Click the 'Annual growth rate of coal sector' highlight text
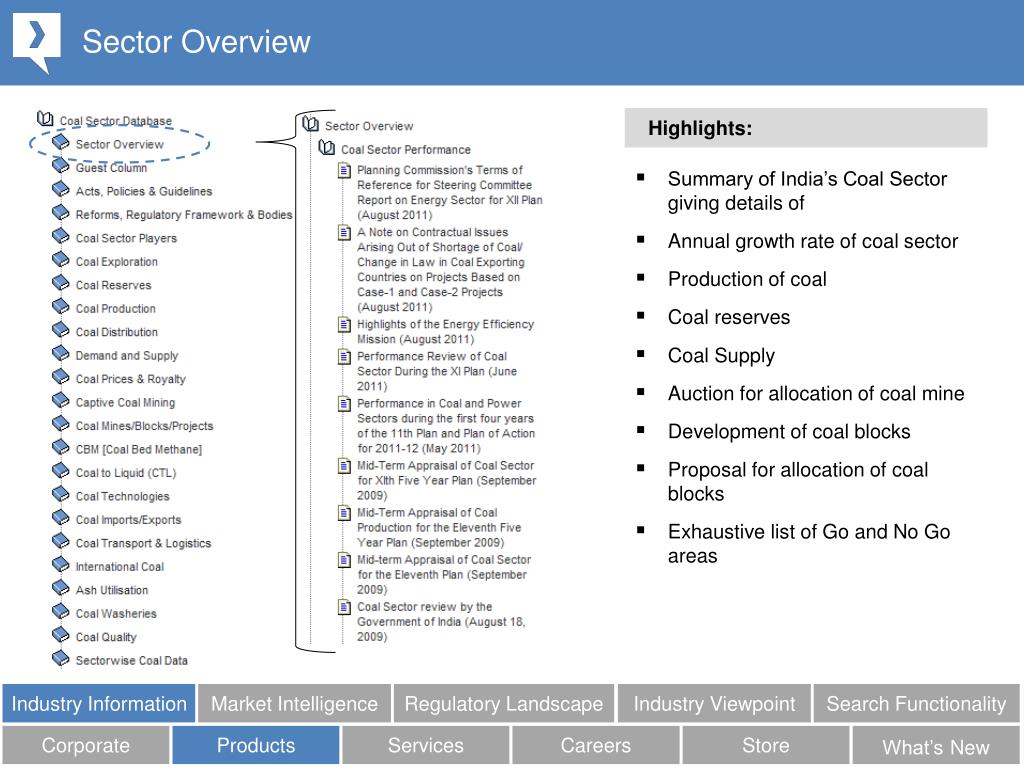Screen dimensions: 1024x768 coord(812,241)
